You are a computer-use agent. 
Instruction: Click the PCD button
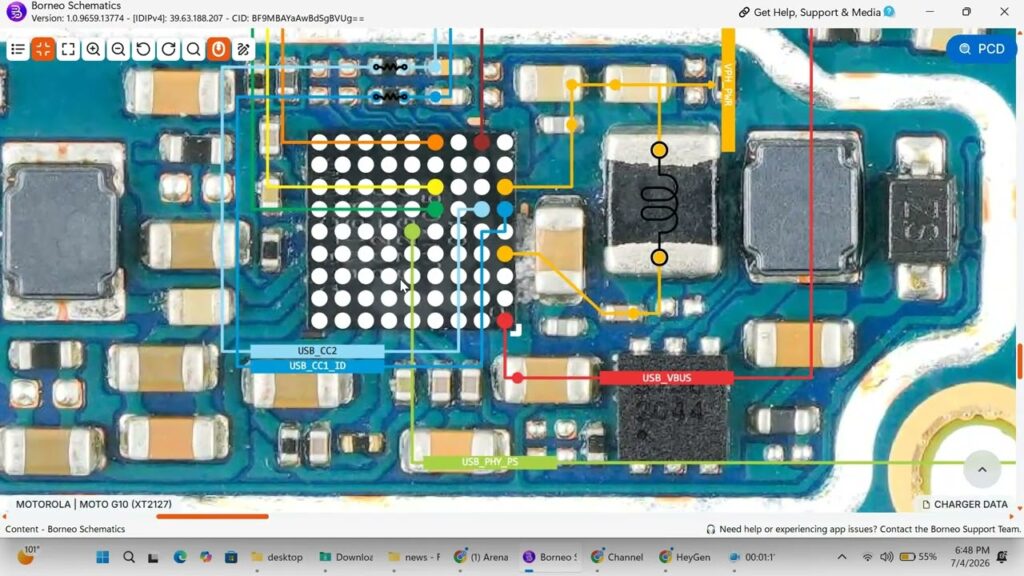point(982,49)
